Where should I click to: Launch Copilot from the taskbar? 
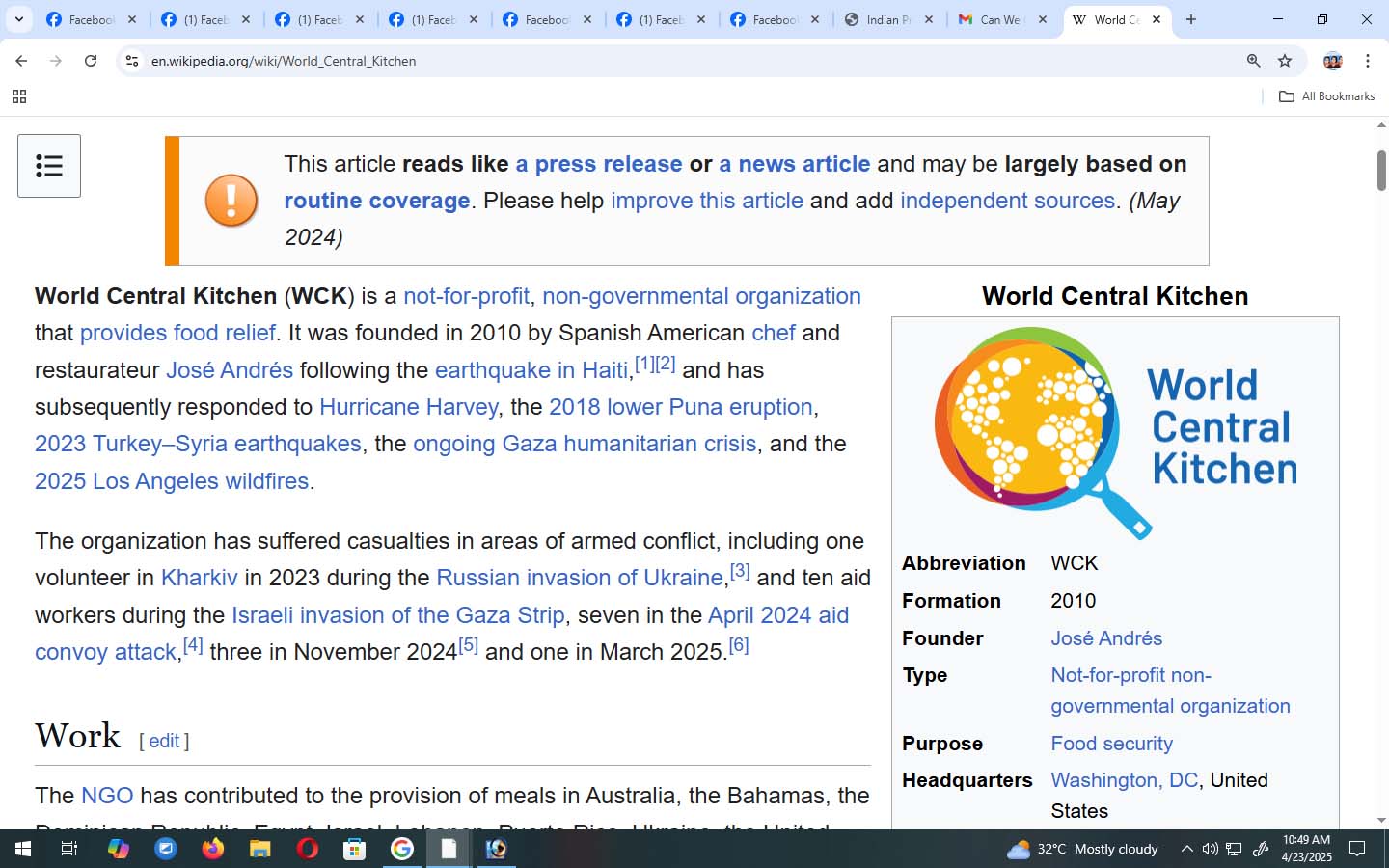[x=118, y=849]
